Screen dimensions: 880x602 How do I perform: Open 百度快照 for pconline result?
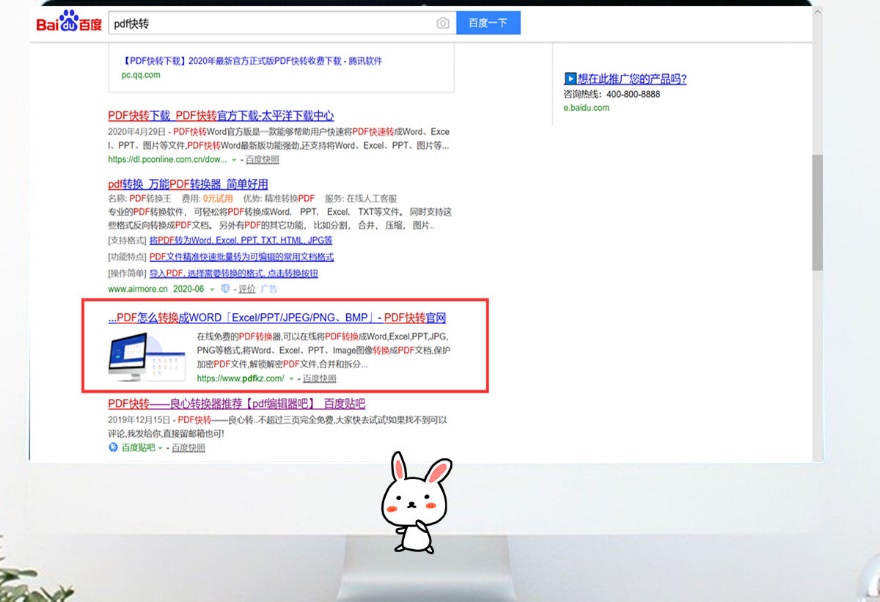click(262, 159)
